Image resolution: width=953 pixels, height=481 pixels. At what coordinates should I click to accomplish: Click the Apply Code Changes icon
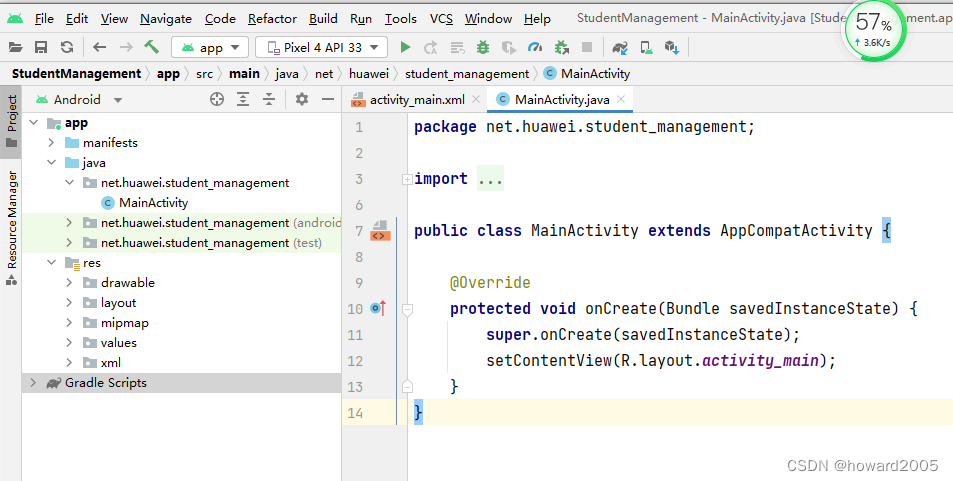[x=457, y=47]
